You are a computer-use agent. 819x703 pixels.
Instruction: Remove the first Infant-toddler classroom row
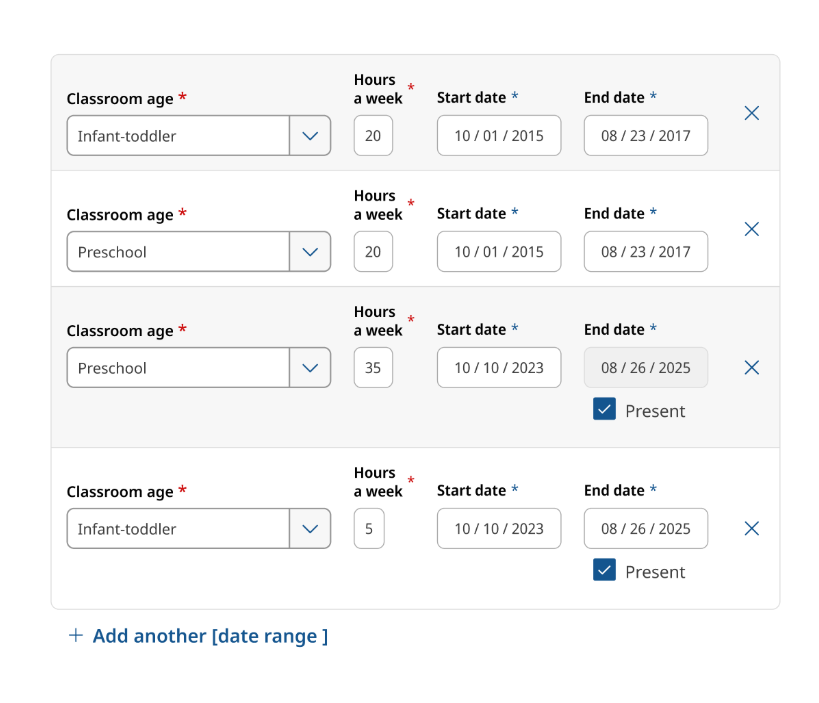(751, 113)
